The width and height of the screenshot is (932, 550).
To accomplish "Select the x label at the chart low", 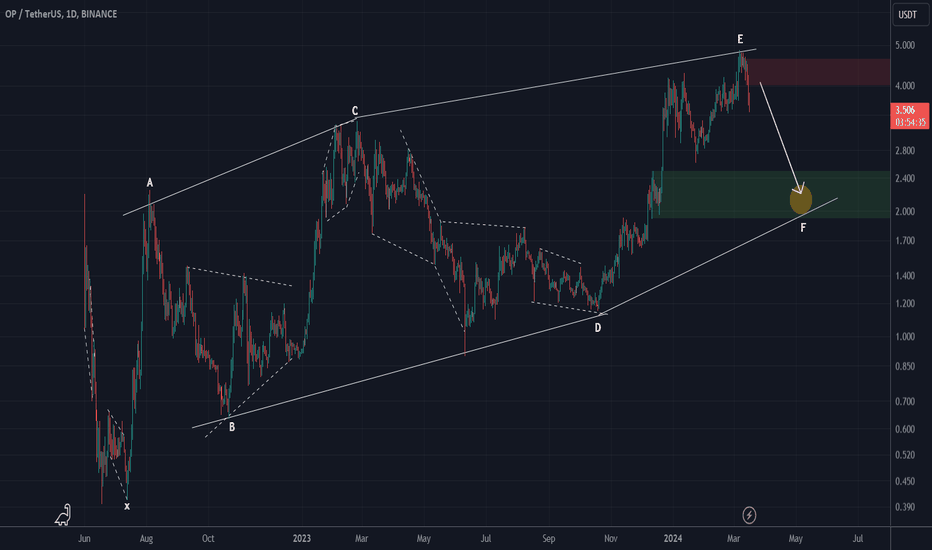I will coord(127,507).
